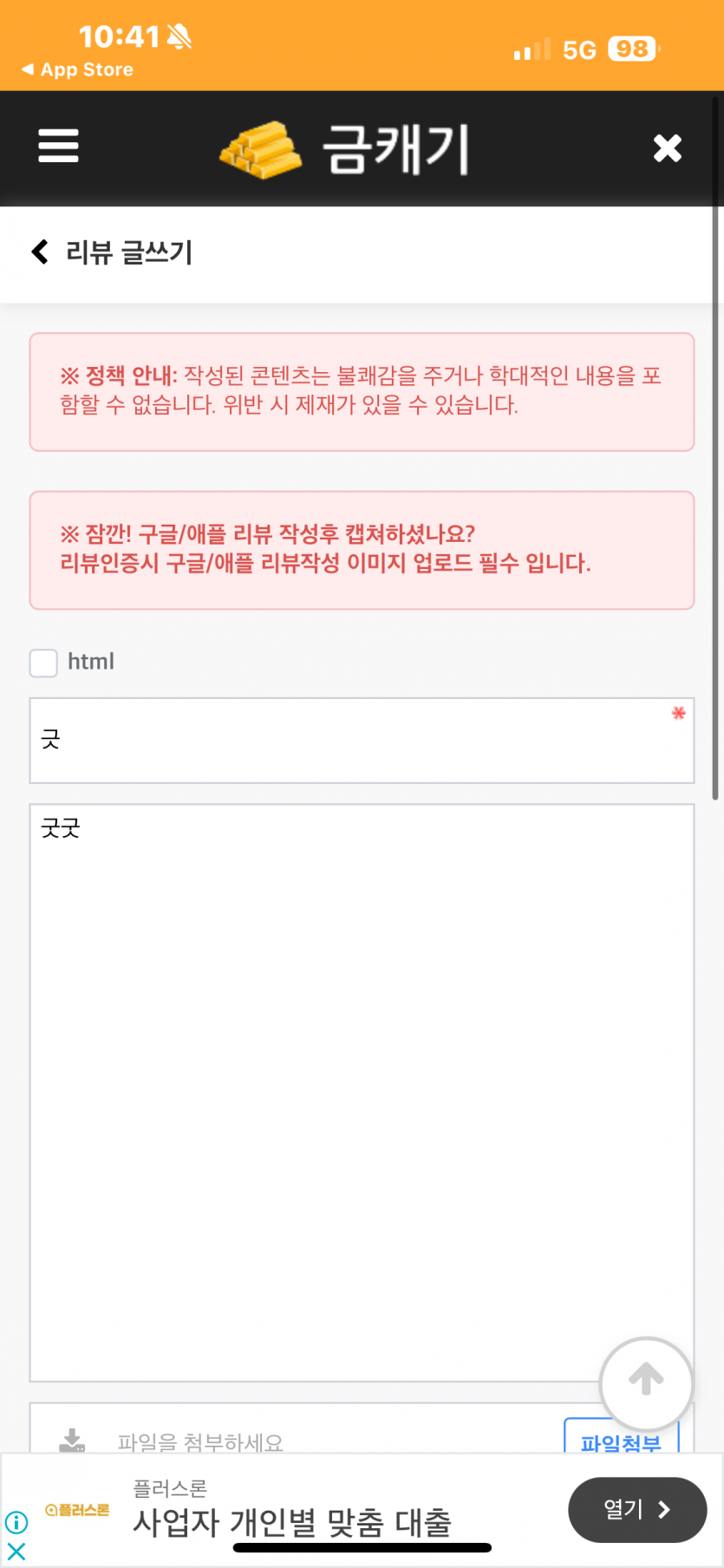The width and height of the screenshot is (724, 1568).
Task: Go back using the 리뷰 글쓰기 arrow
Action: 40,252
